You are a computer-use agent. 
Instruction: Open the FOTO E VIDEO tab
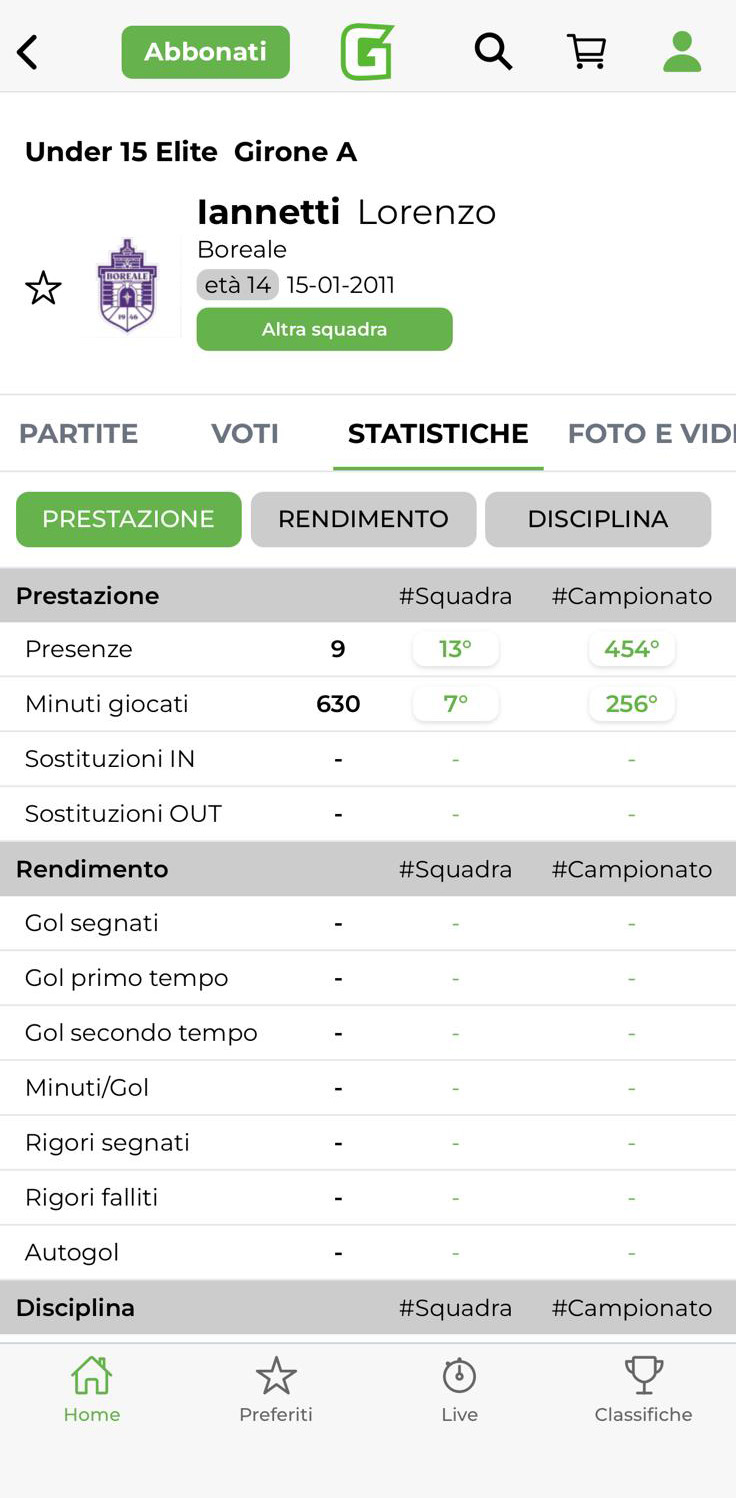pyautogui.click(x=650, y=433)
